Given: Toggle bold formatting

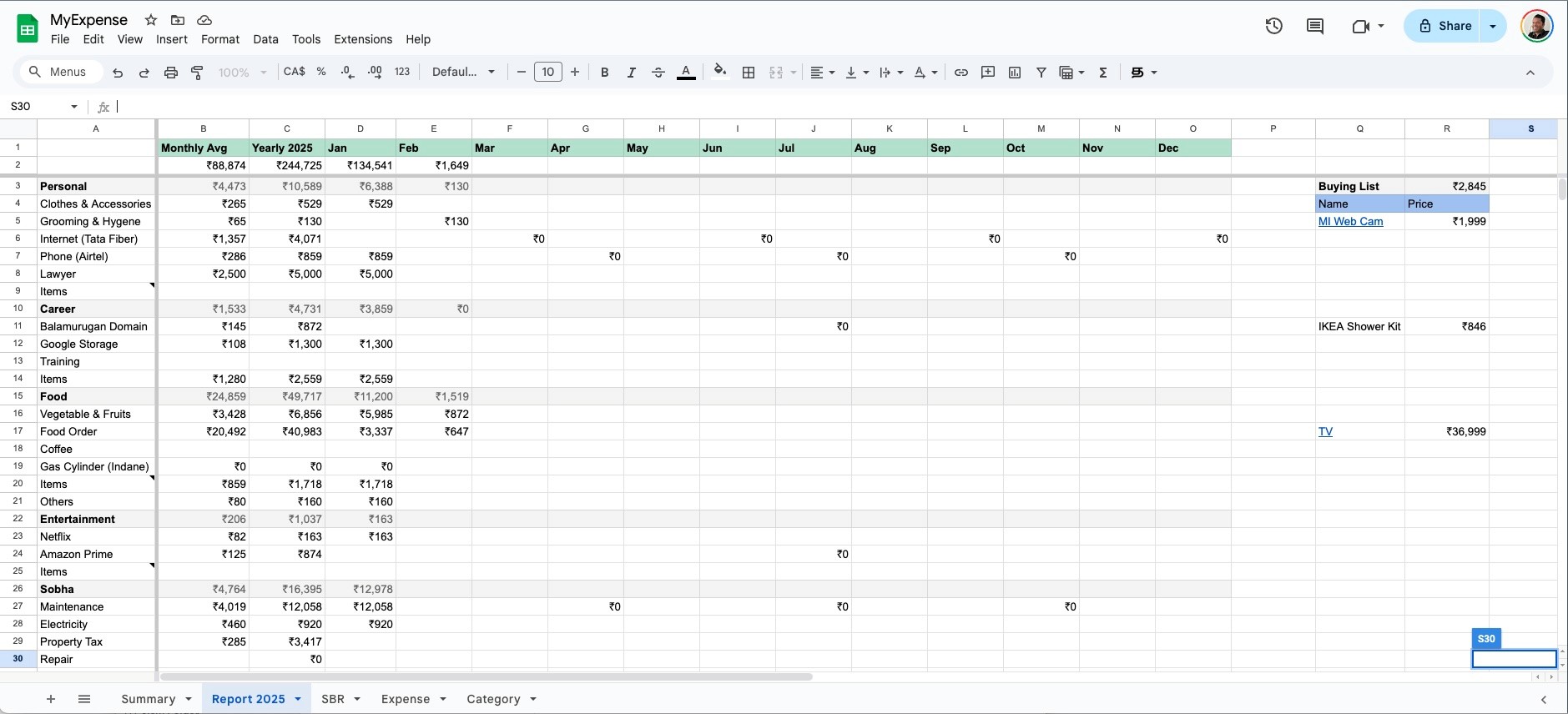Looking at the screenshot, I should [x=605, y=73].
